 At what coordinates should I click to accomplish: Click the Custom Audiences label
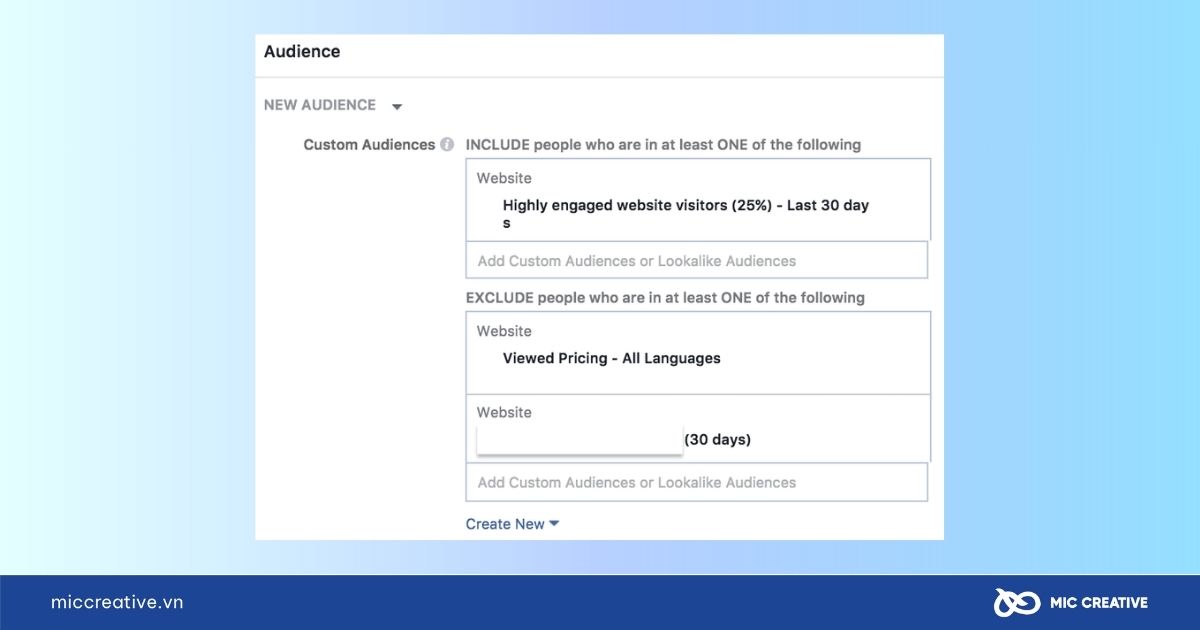[x=369, y=145]
